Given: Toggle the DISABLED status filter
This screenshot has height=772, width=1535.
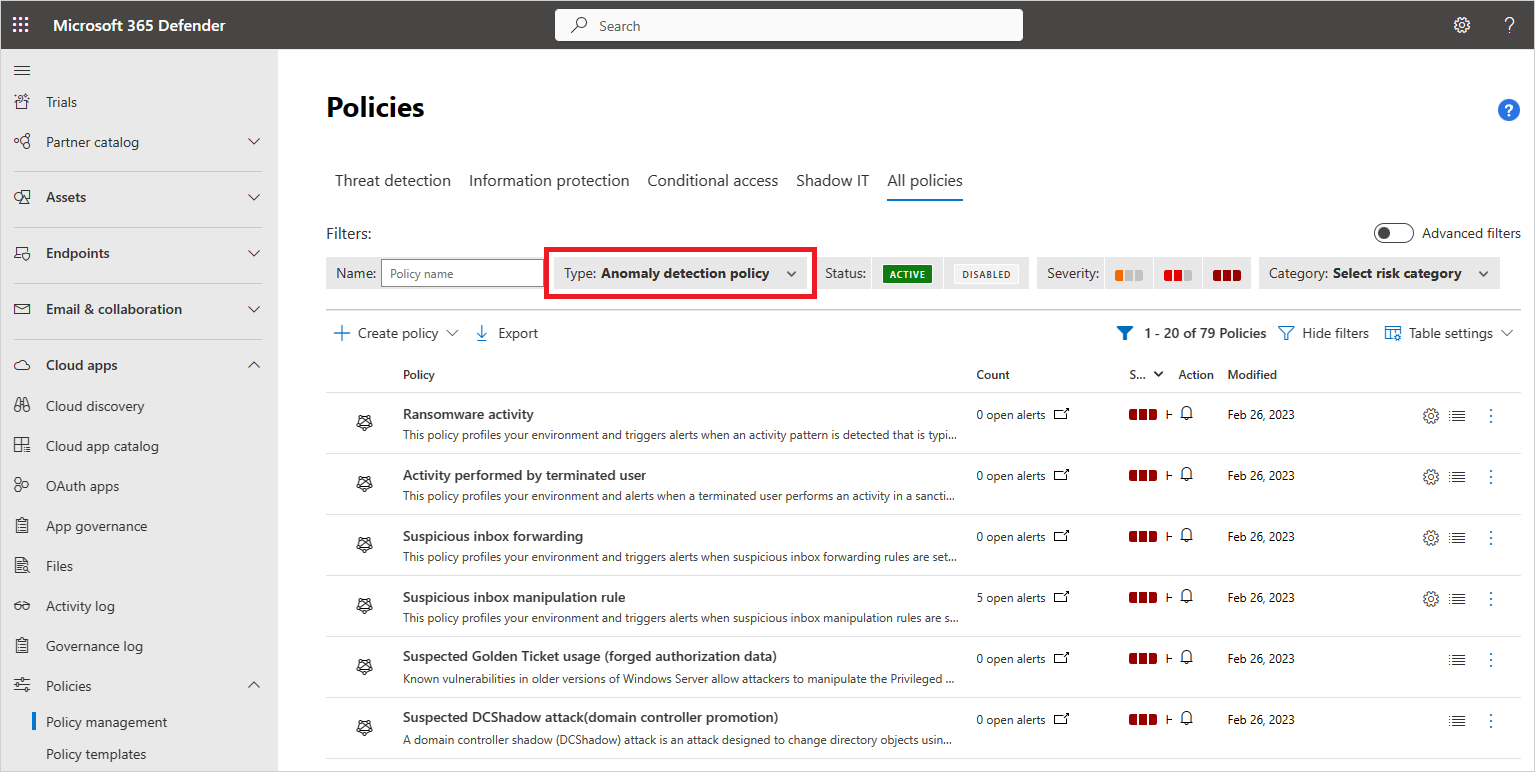Looking at the screenshot, I should pos(986,274).
